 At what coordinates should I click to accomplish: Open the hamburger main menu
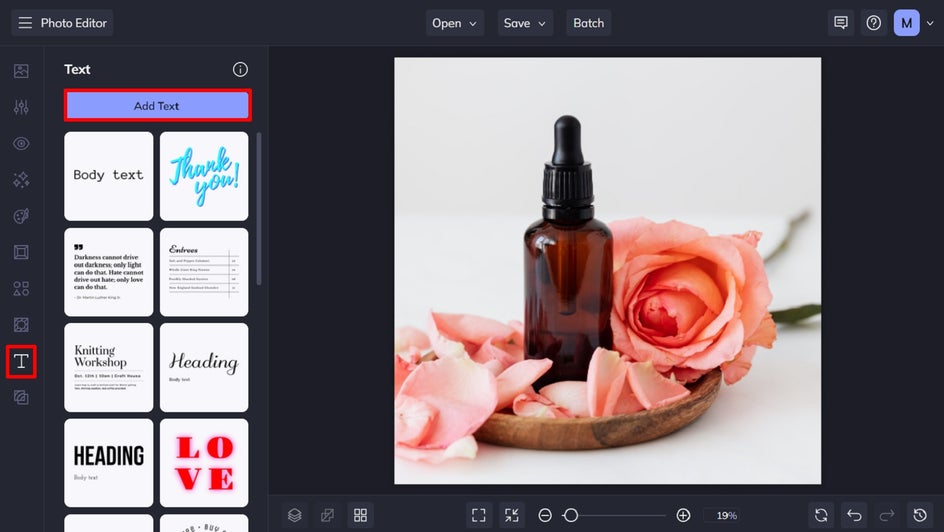click(x=25, y=23)
